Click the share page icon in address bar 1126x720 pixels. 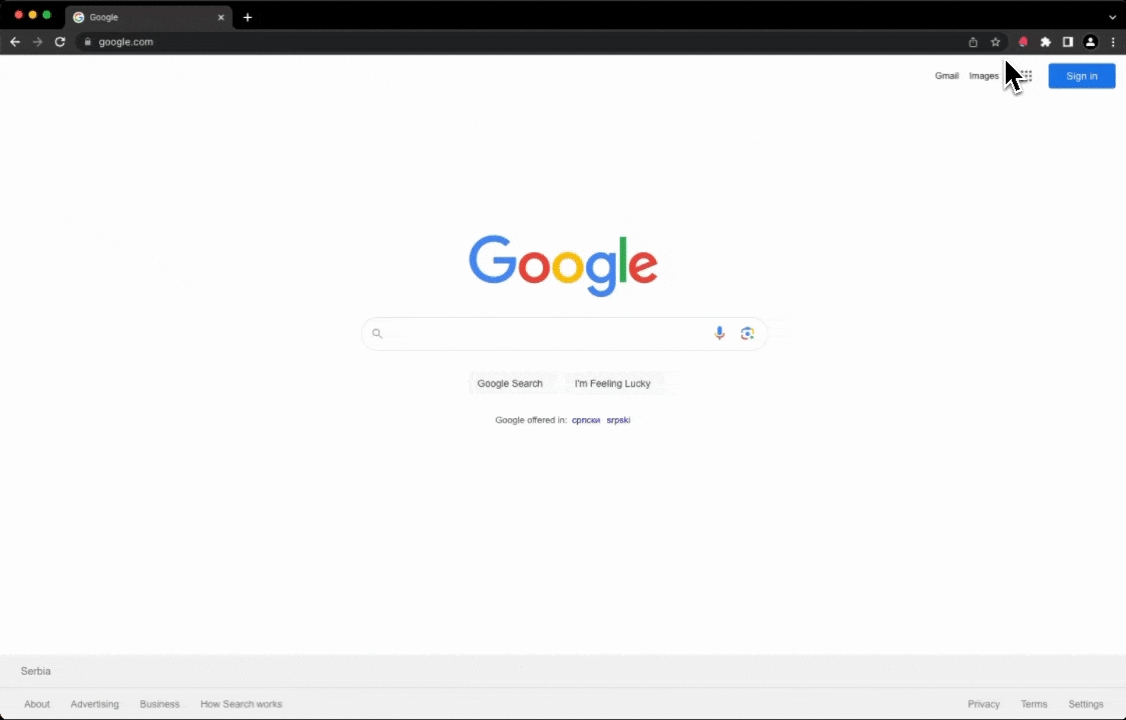tap(973, 42)
